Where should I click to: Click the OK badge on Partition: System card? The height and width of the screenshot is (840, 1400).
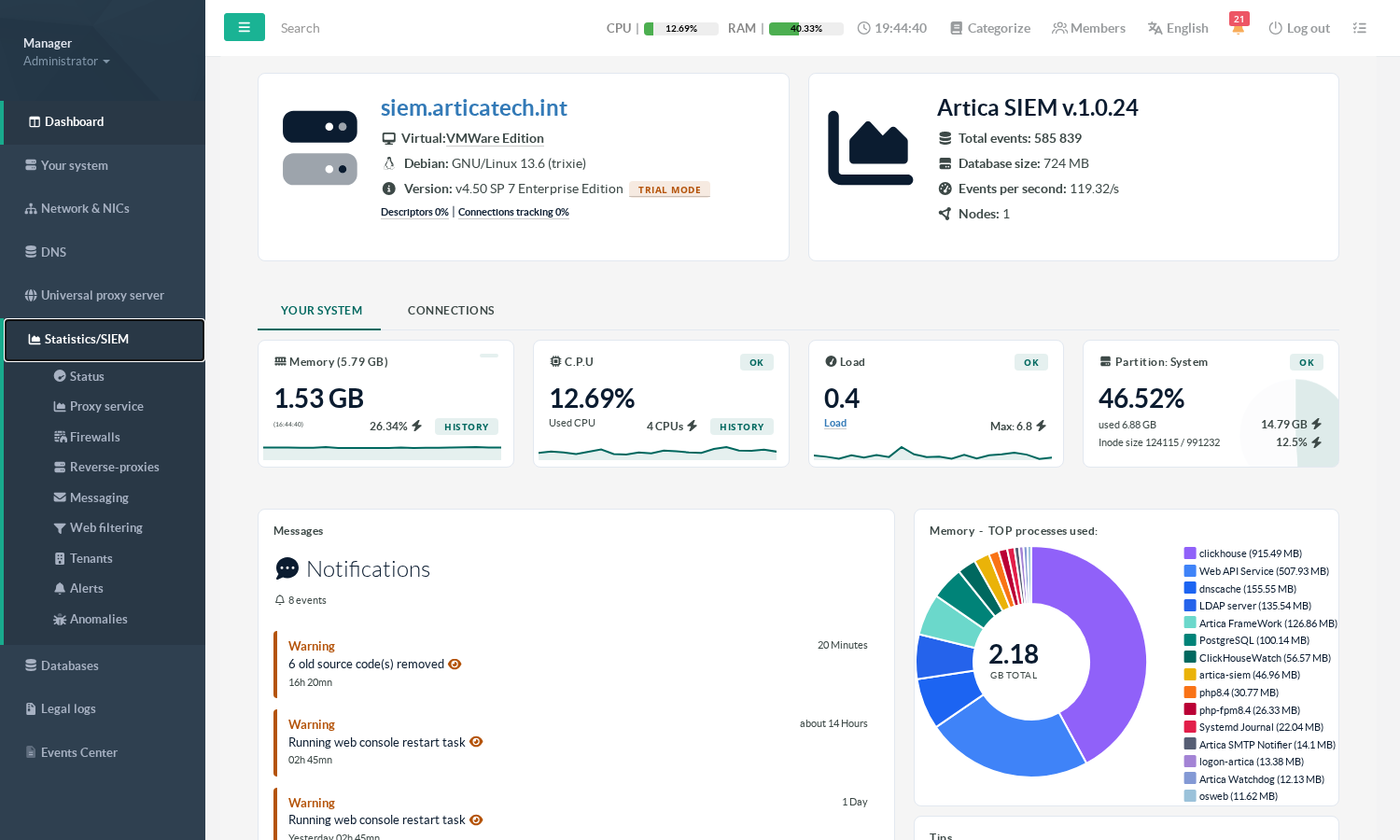point(1307,362)
